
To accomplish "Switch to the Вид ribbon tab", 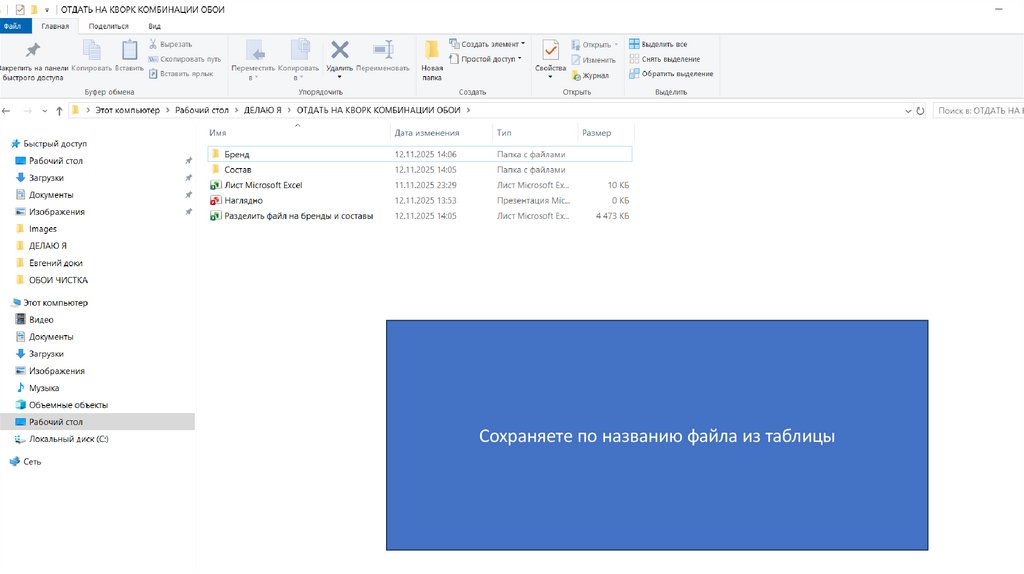I will (x=154, y=26).
